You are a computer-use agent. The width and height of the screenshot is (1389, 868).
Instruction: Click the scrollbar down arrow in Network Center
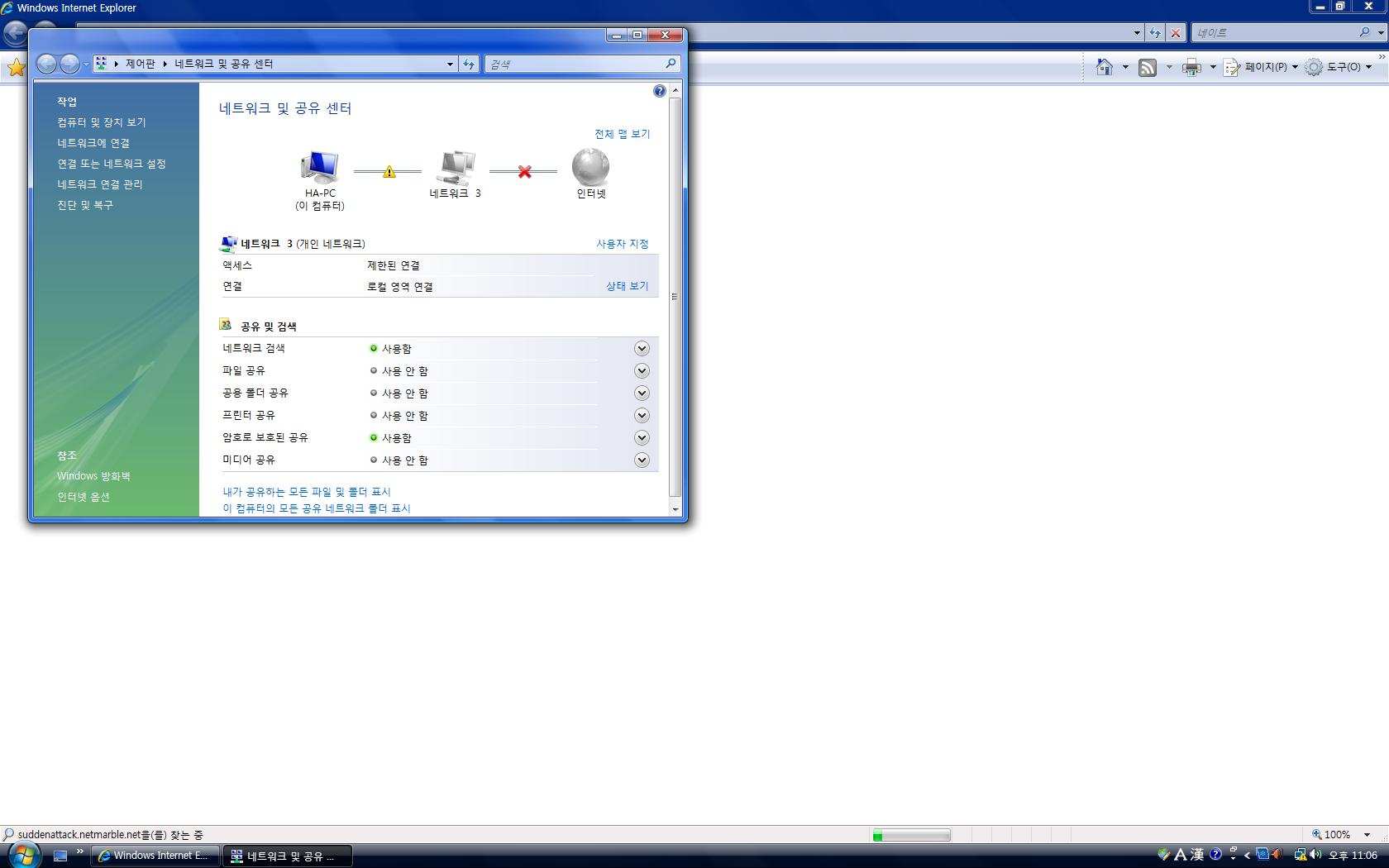coord(675,509)
